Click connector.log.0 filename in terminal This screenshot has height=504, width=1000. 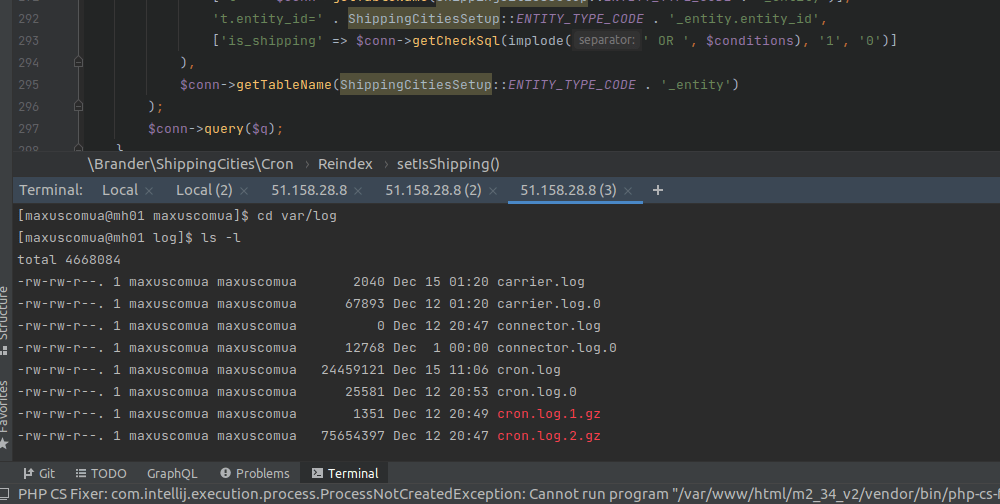click(x=557, y=348)
